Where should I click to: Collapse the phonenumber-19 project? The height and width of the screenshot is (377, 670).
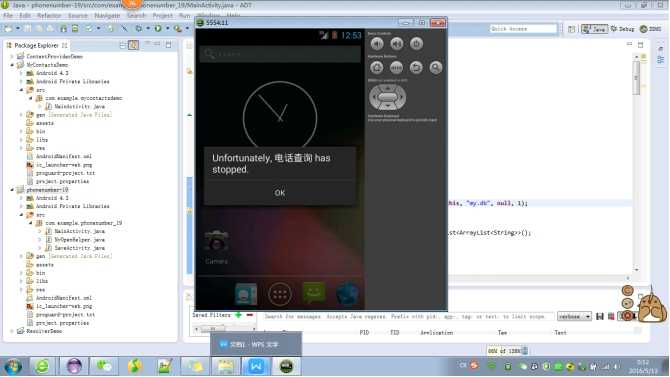coord(12,190)
